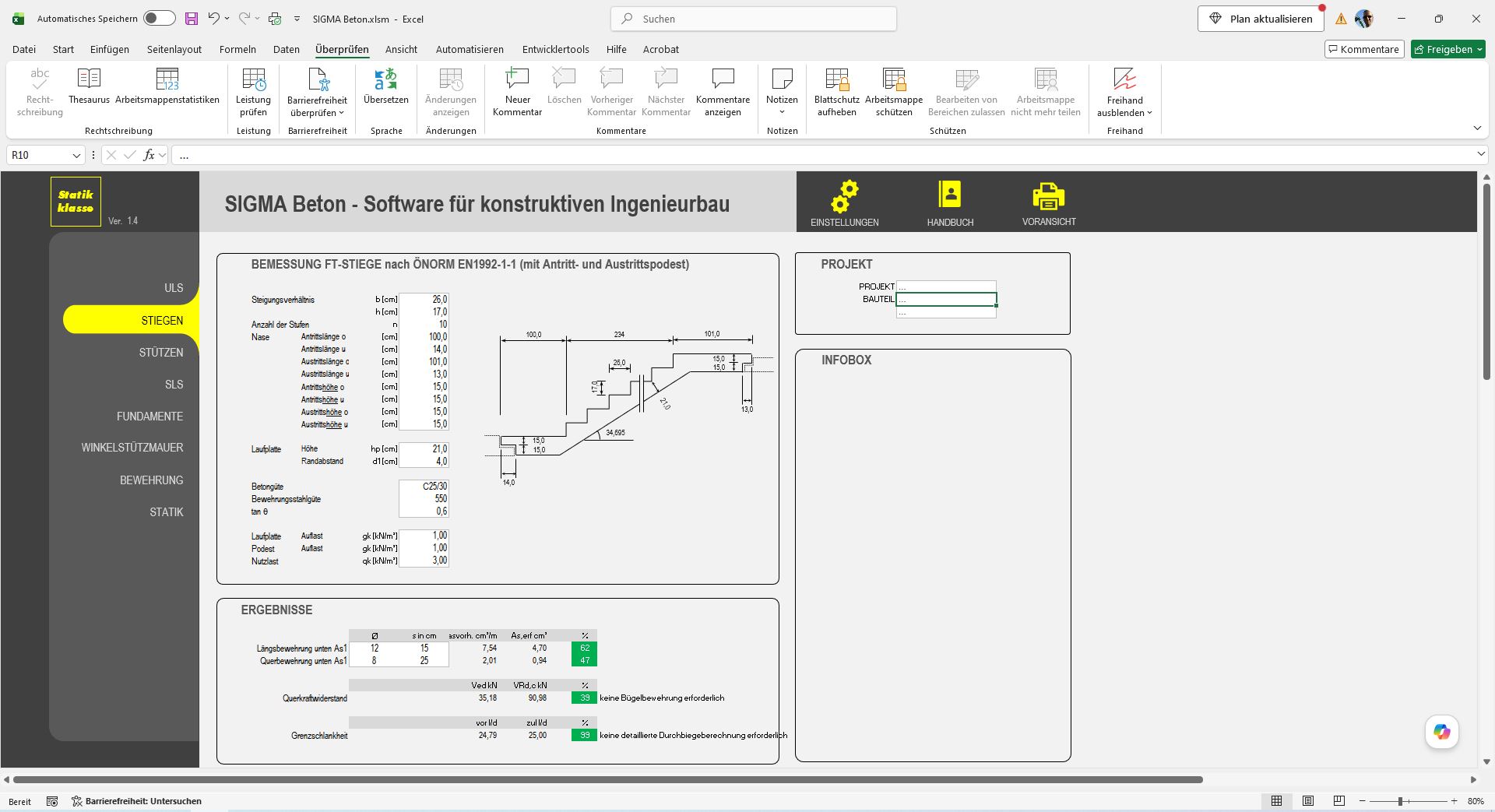This screenshot has width=1495, height=812.
Task: Click Kommentare anzeigen in the ribbon
Action: click(723, 93)
